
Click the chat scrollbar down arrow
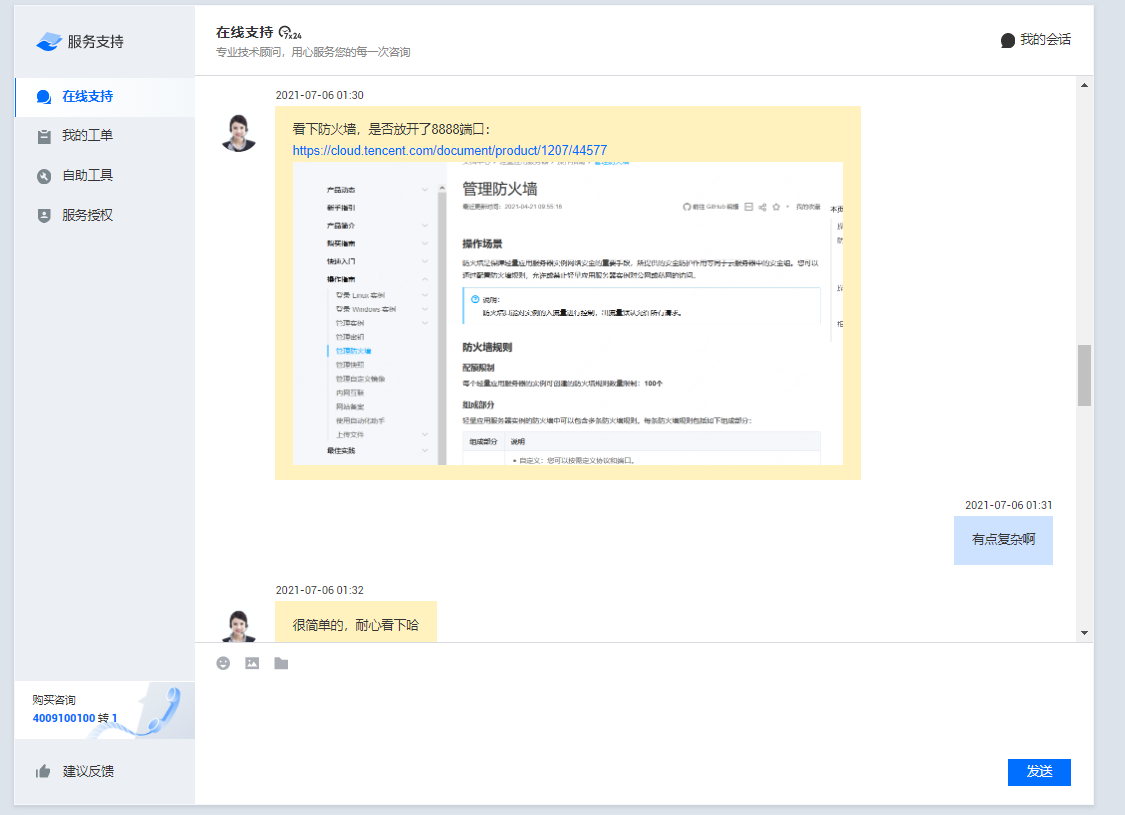pyautogui.click(x=1084, y=633)
